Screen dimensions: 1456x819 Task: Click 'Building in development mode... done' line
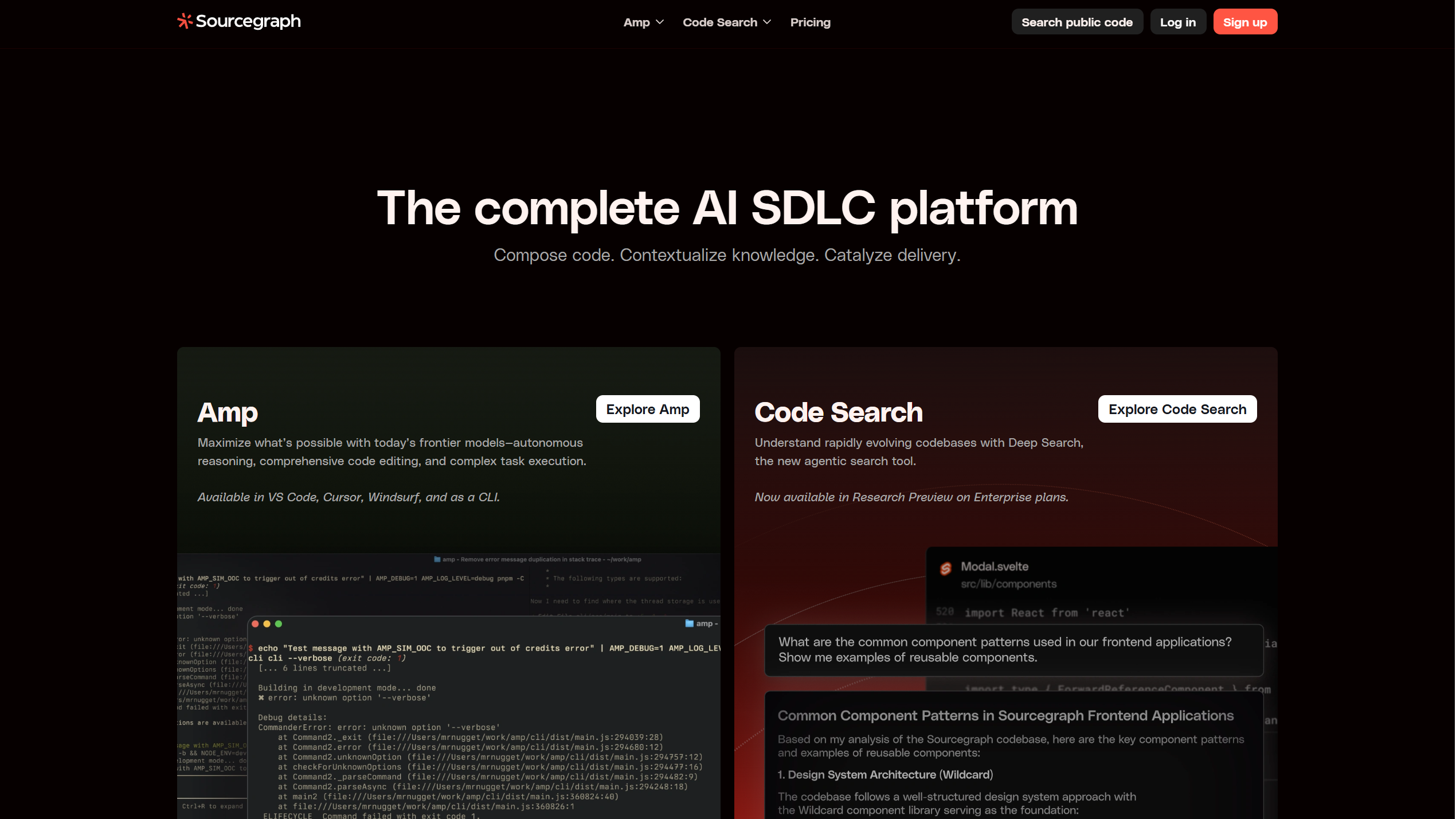(346, 688)
